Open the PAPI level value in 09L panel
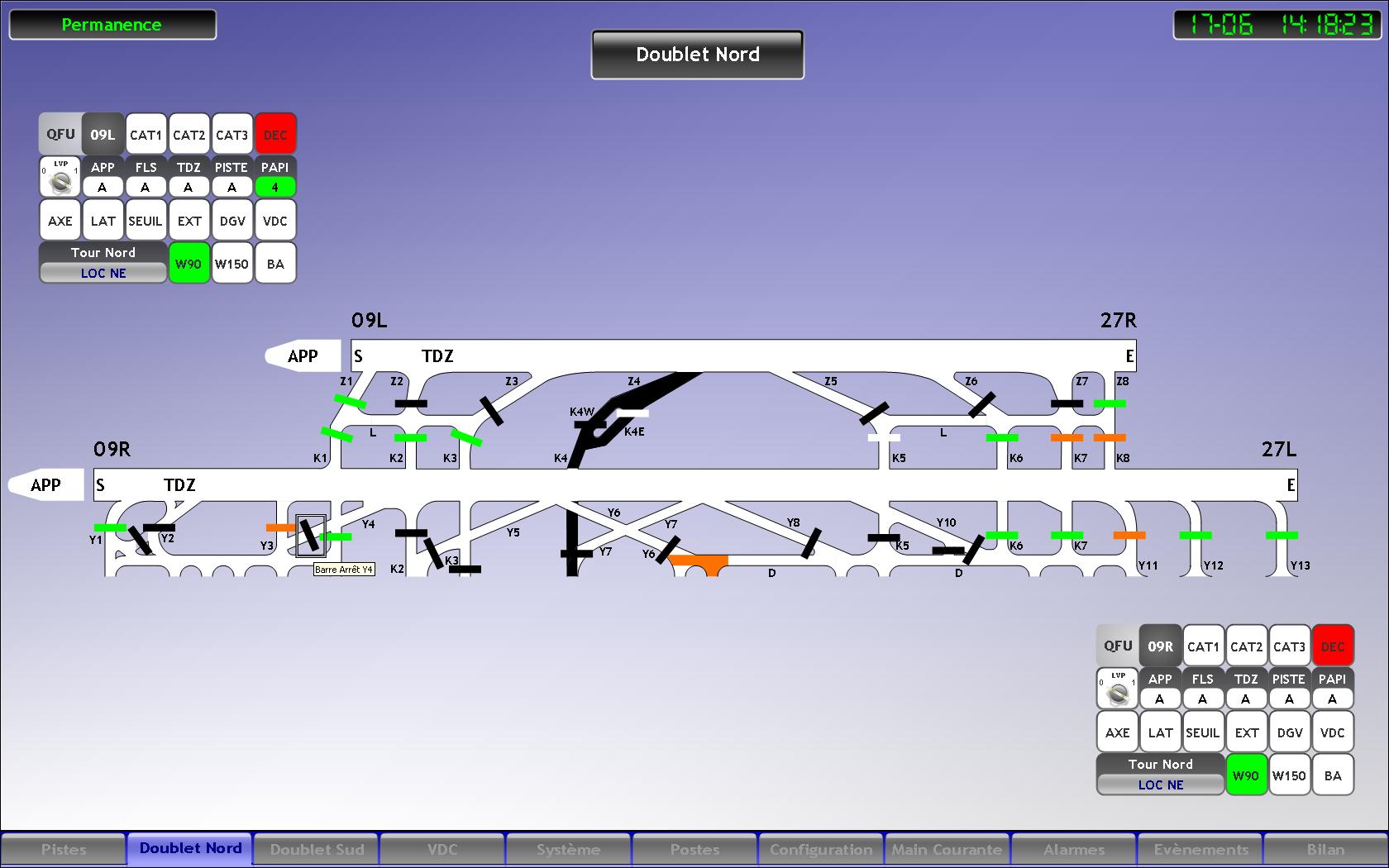Screen dimensions: 1389x868 [x=275, y=188]
